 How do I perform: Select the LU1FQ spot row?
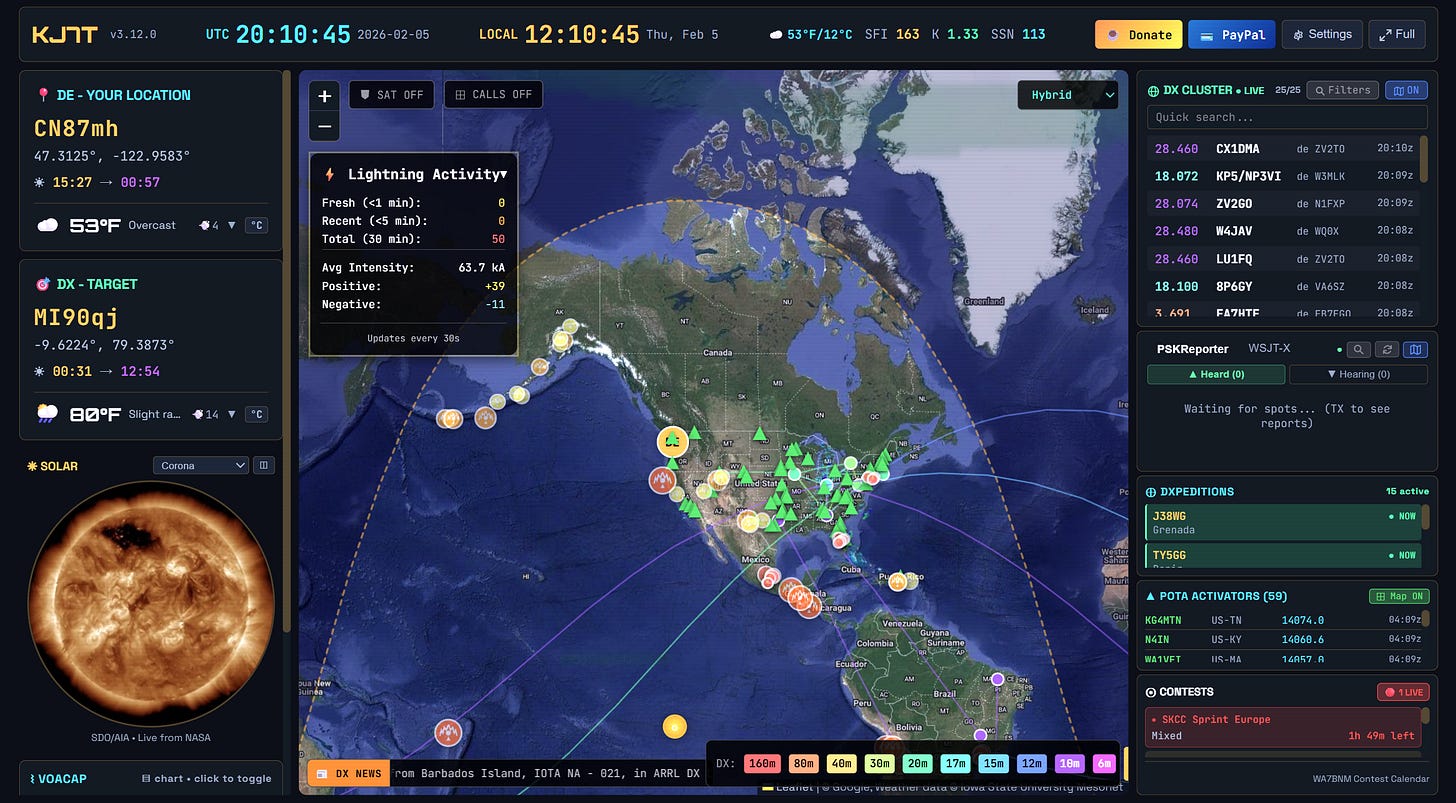pyautogui.click(x=1283, y=259)
